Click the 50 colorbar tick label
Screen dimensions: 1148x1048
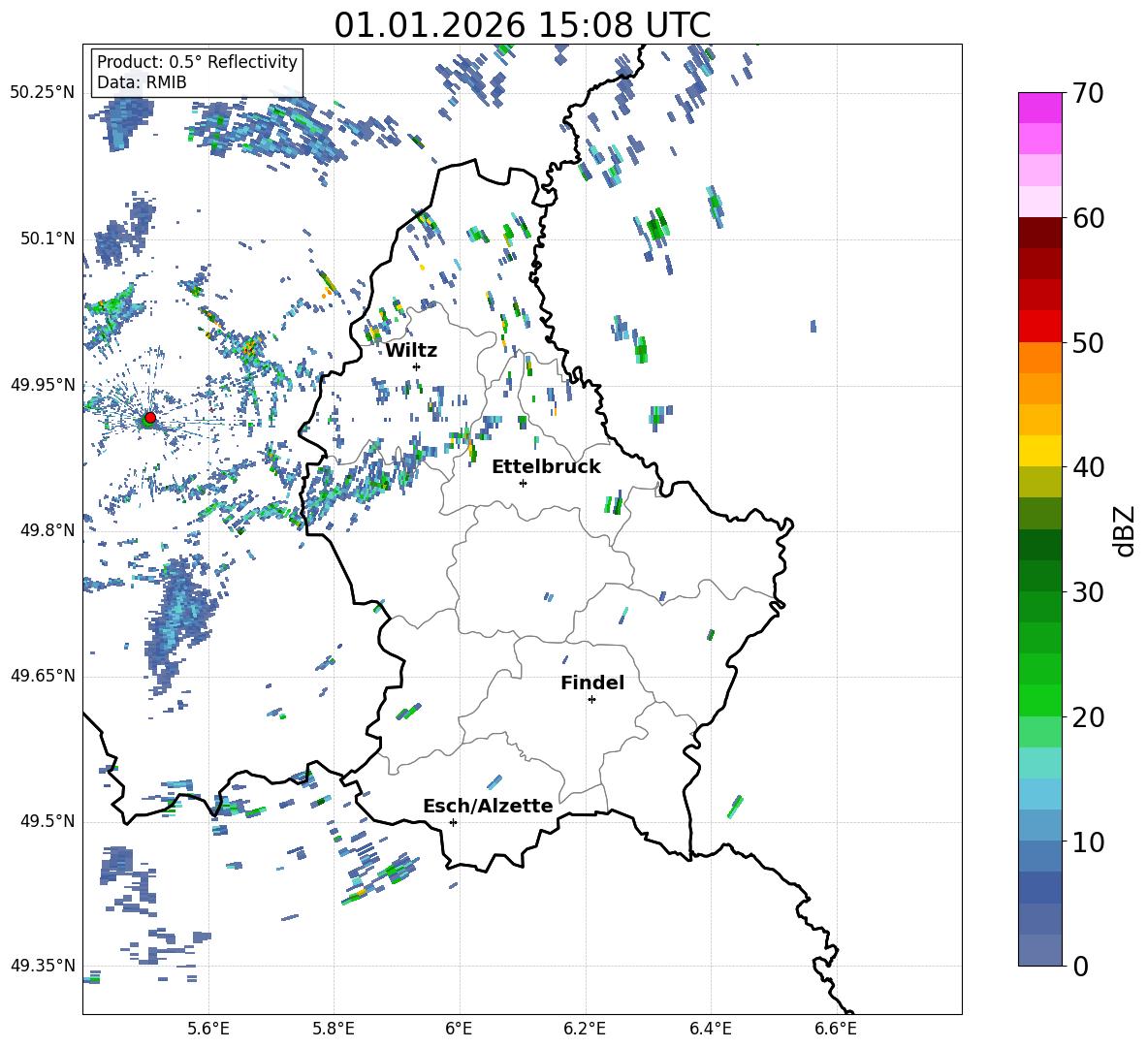click(1088, 342)
